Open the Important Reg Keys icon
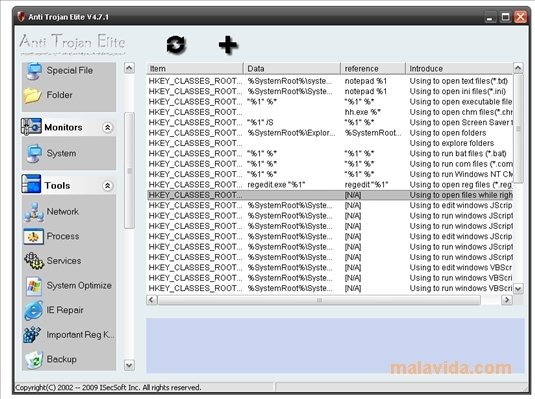Screen dimensions: 535x399 point(32,334)
